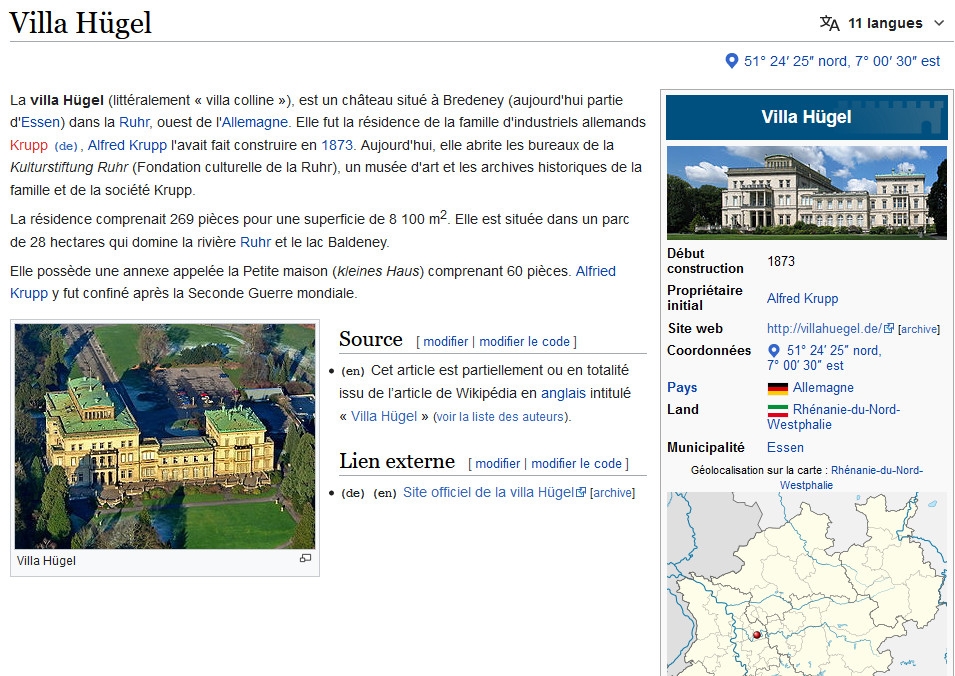This screenshot has width=955, height=676.
Task: Open the infobox photo of Villa Hügel
Action: pyautogui.click(x=806, y=193)
